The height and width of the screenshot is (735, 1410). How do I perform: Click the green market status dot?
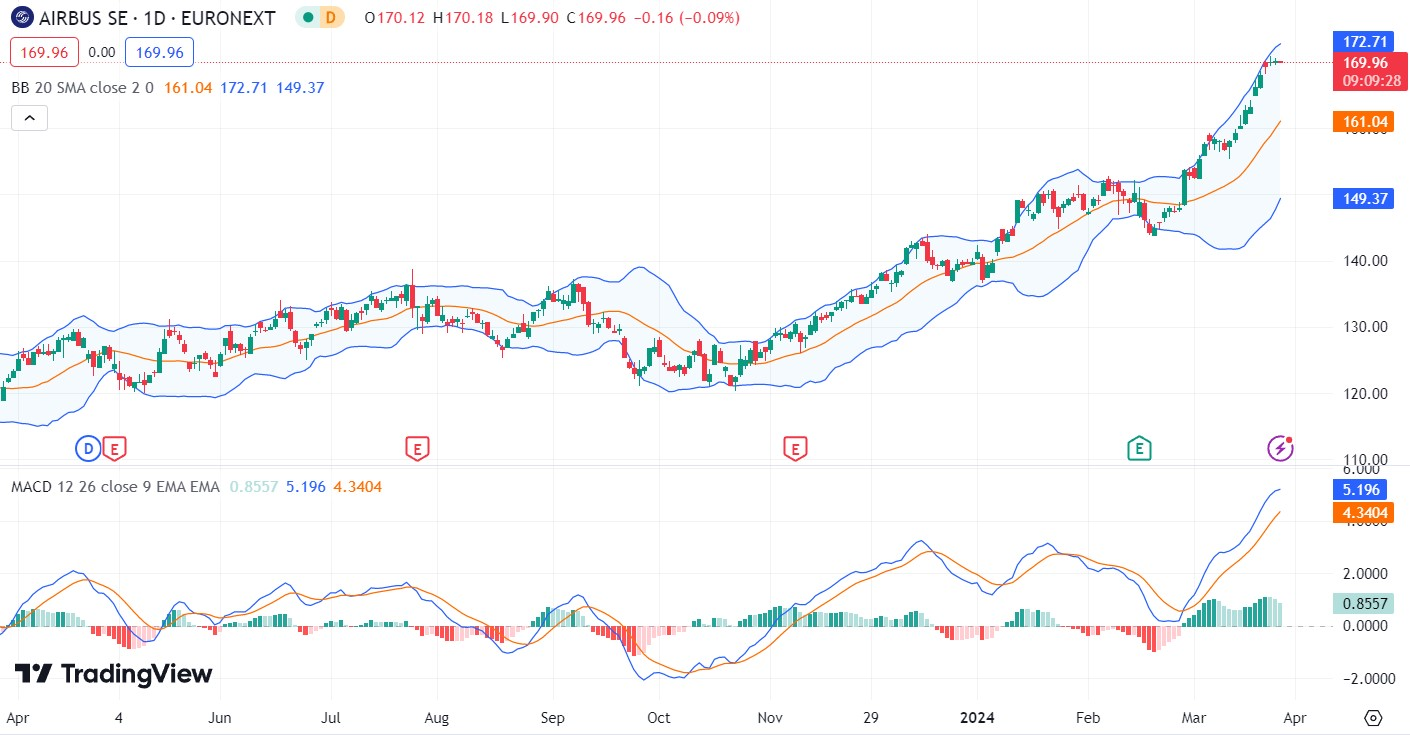click(x=309, y=18)
